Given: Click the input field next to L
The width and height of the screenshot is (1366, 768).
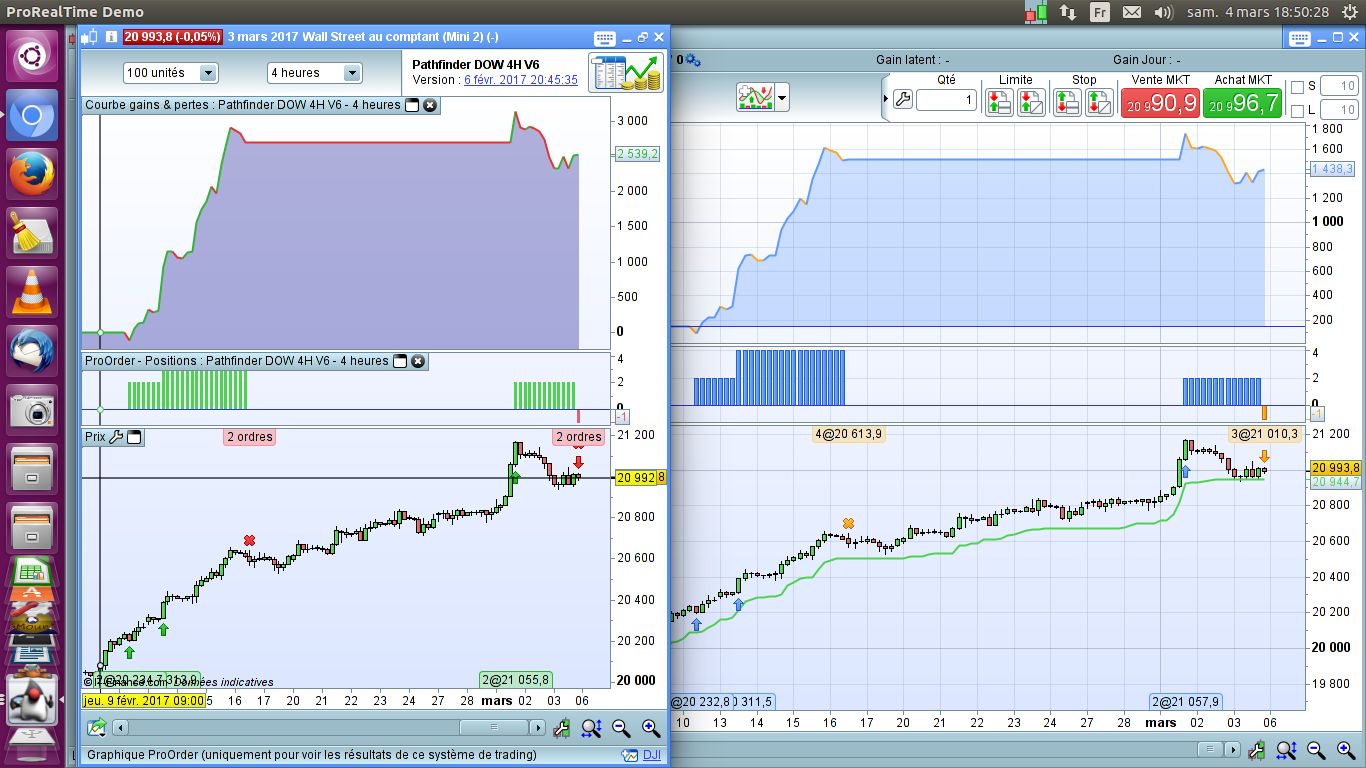Looking at the screenshot, I should coord(1340,110).
